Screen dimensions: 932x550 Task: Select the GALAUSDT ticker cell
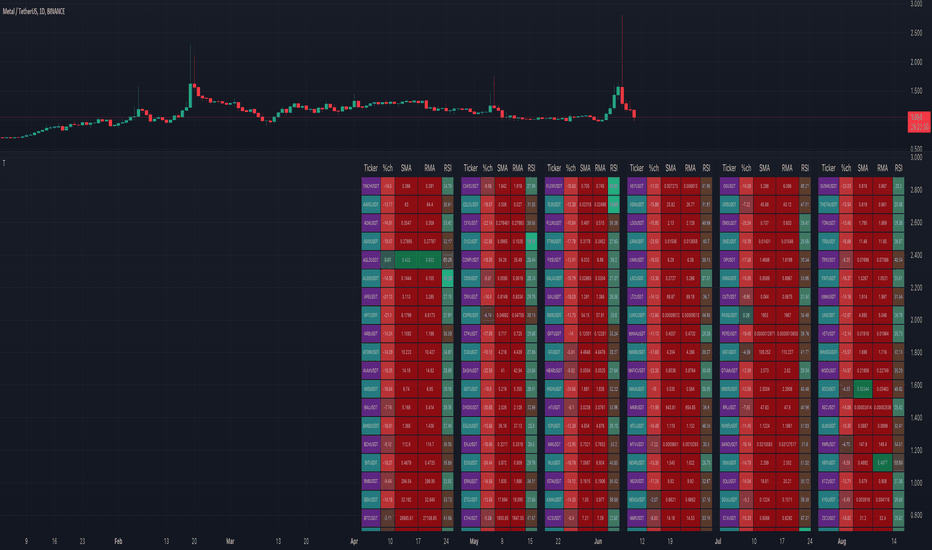(554, 278)
